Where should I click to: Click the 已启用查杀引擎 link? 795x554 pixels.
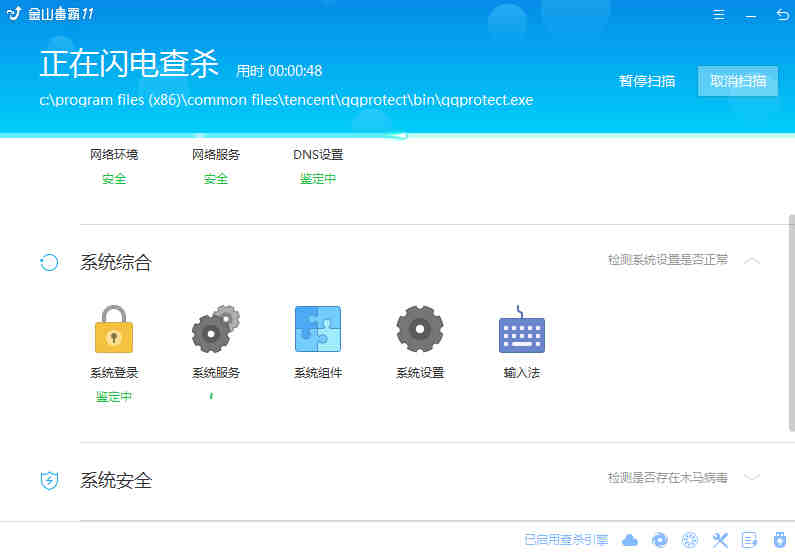coord(566,540)
